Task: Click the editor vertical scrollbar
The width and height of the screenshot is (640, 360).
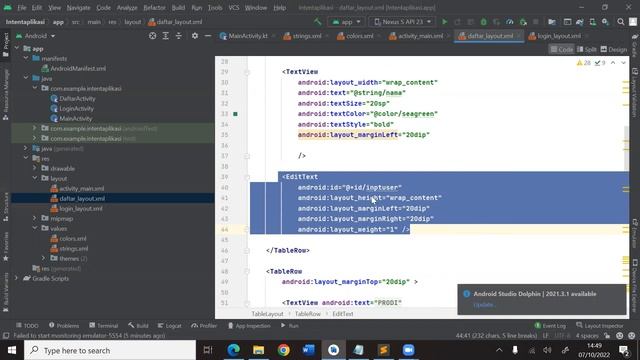Action: [626, 148]
